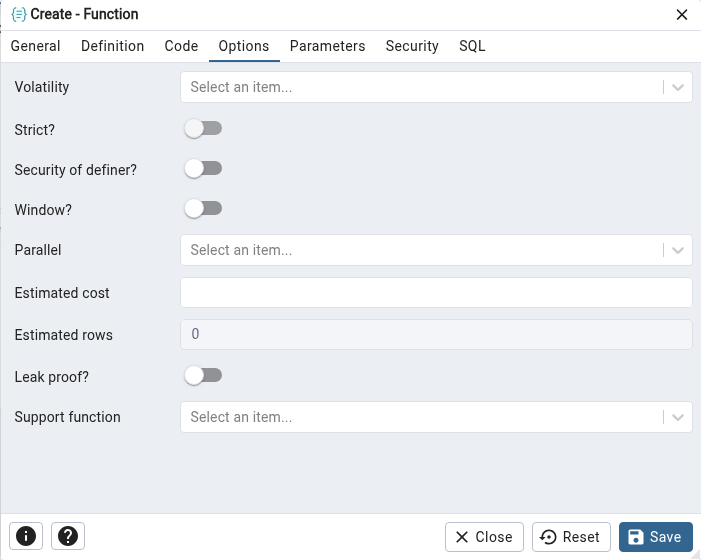Viewport: 701px width, 560px height.
Task: Open the Support function dropdown
Action: [436, 417]
